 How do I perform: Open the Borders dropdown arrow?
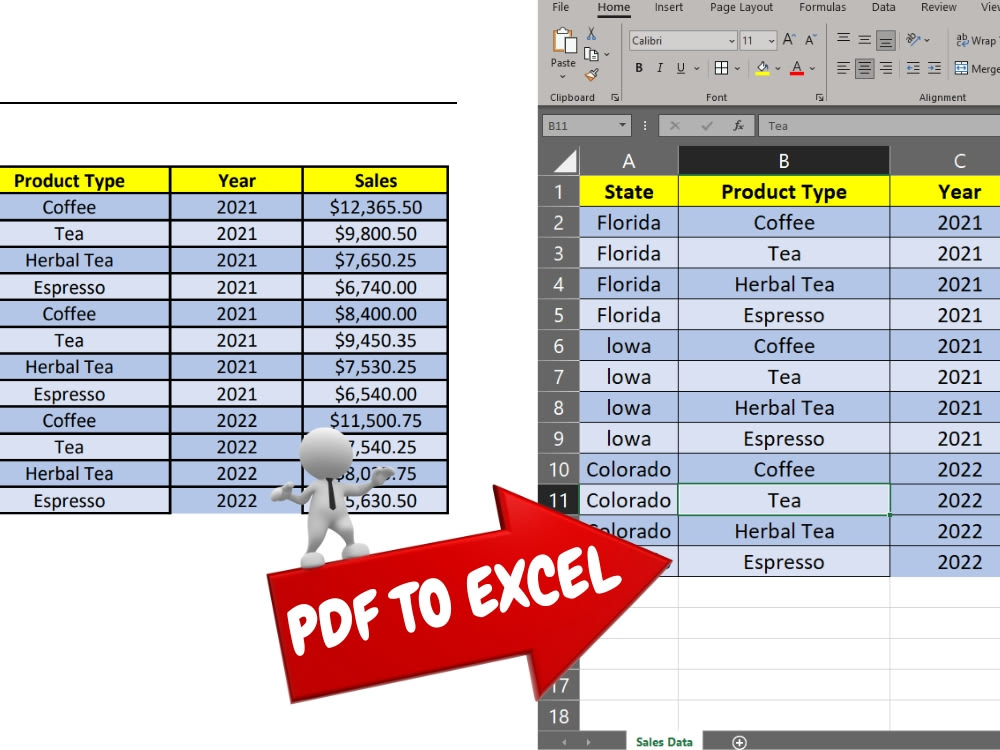tap(738, 68)
